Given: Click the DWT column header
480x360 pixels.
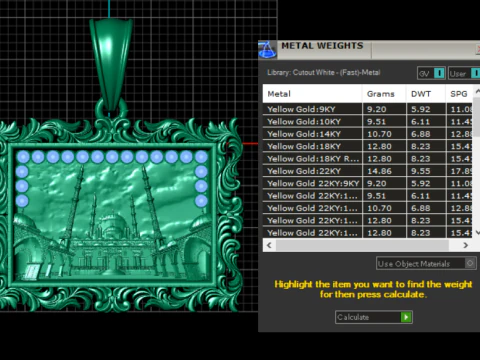Looking at the screenshot, I should tap(426, 94).
